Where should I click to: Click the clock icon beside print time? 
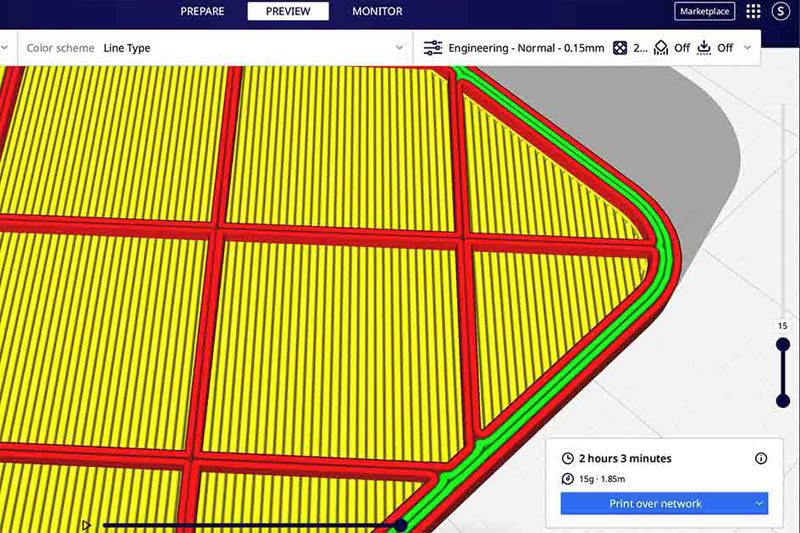[x=567, y=458]
